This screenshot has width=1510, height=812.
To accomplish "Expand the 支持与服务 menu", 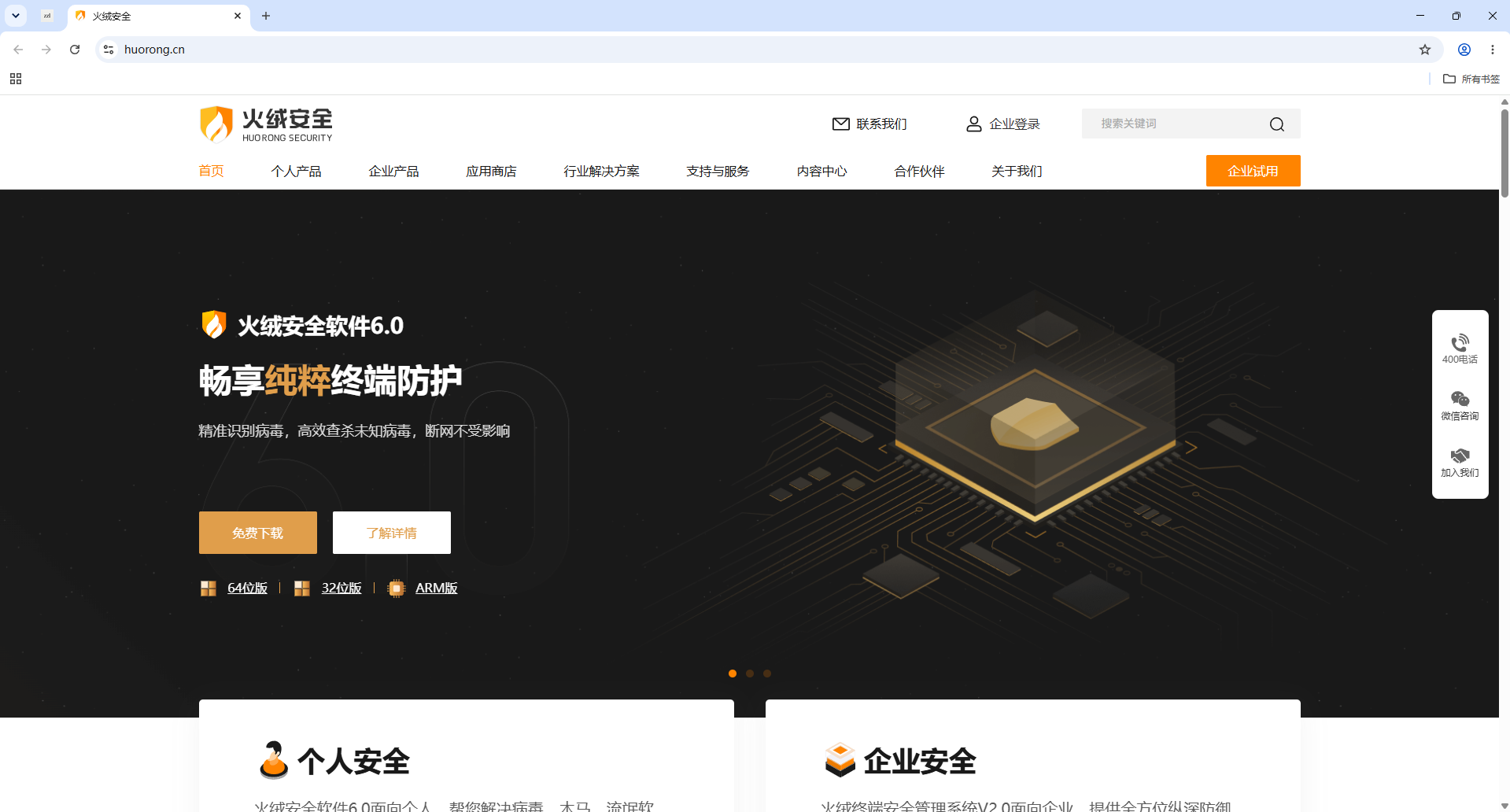I will click(x=718, y=171).
